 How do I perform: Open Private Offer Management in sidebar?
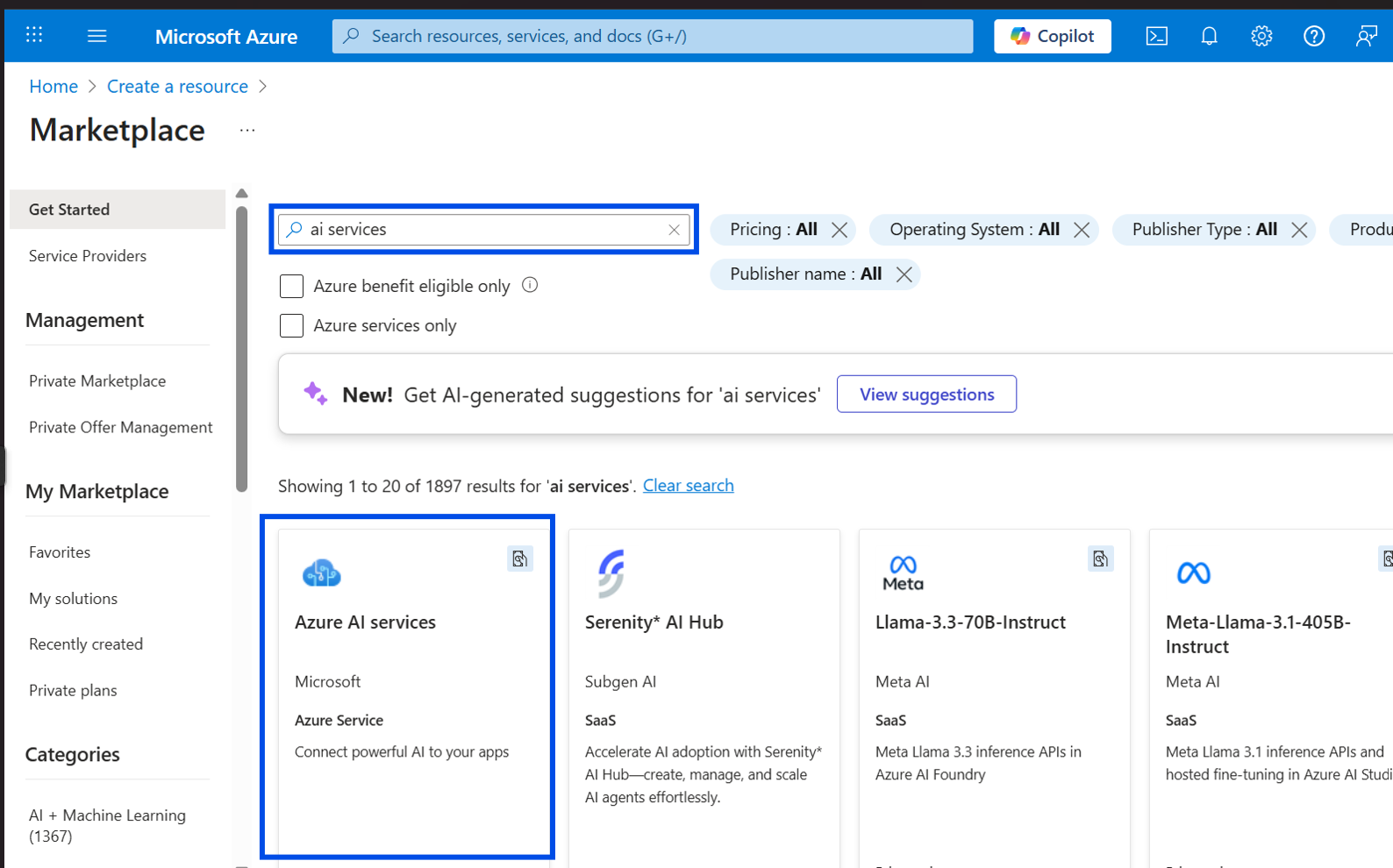(121, 428)
